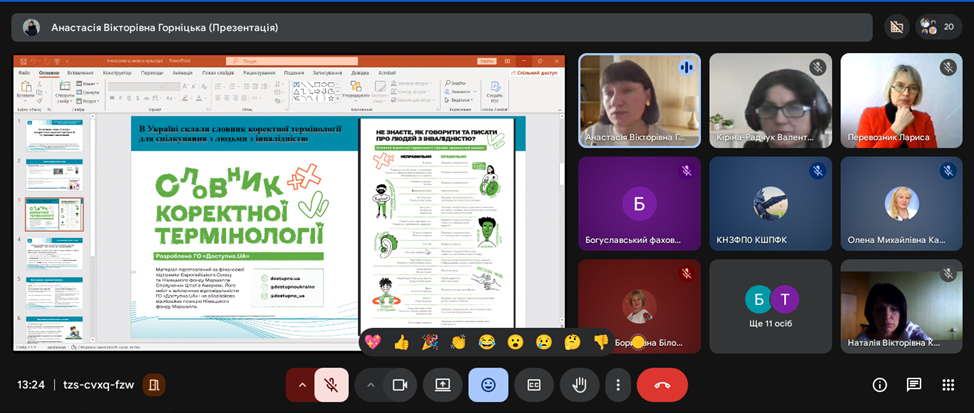Image resolution: width=974 pixels, height=413 pixels.
Task: Open microphone audio settings chevron
Action: point(302,385)
